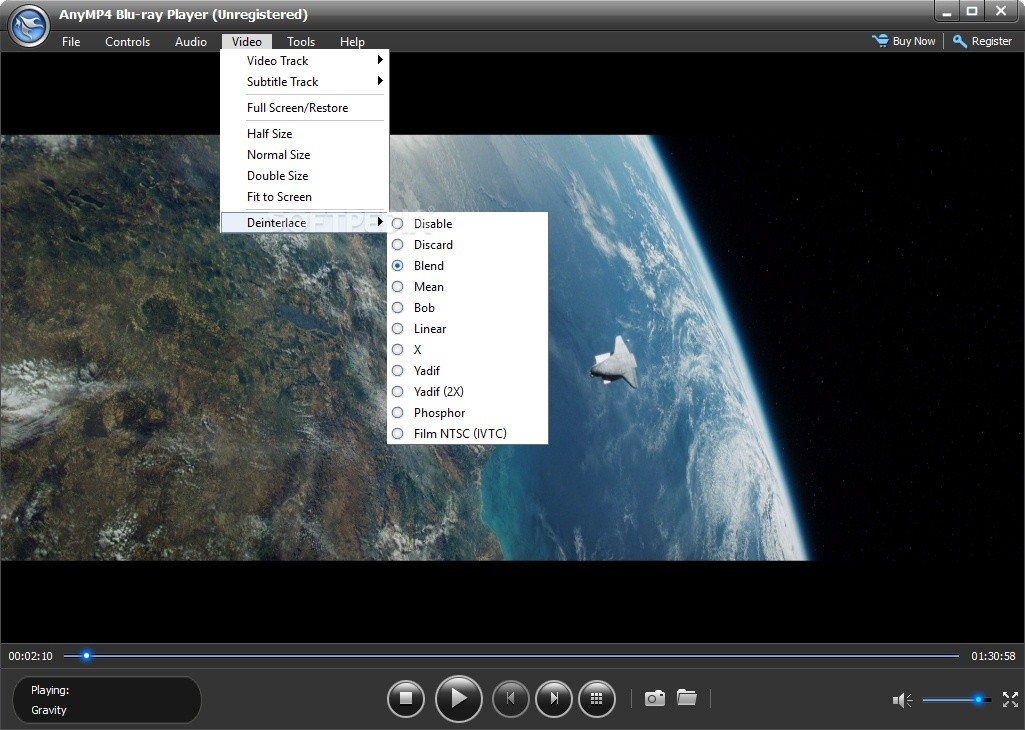Select the Yadif deinterlace option
Screen dimensions: 1025x730
467,371
